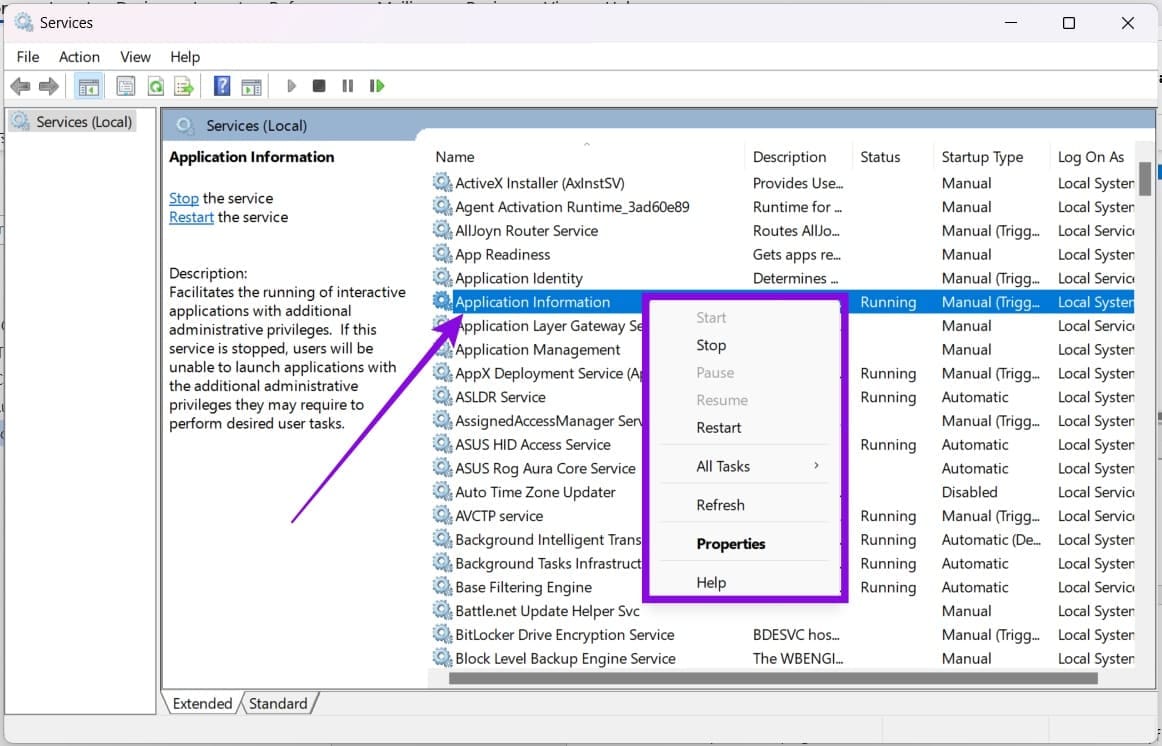This screenshot has height=746, width=1162.
Task: Select Services (Local) in the console tree
Action: pos(73,121)
